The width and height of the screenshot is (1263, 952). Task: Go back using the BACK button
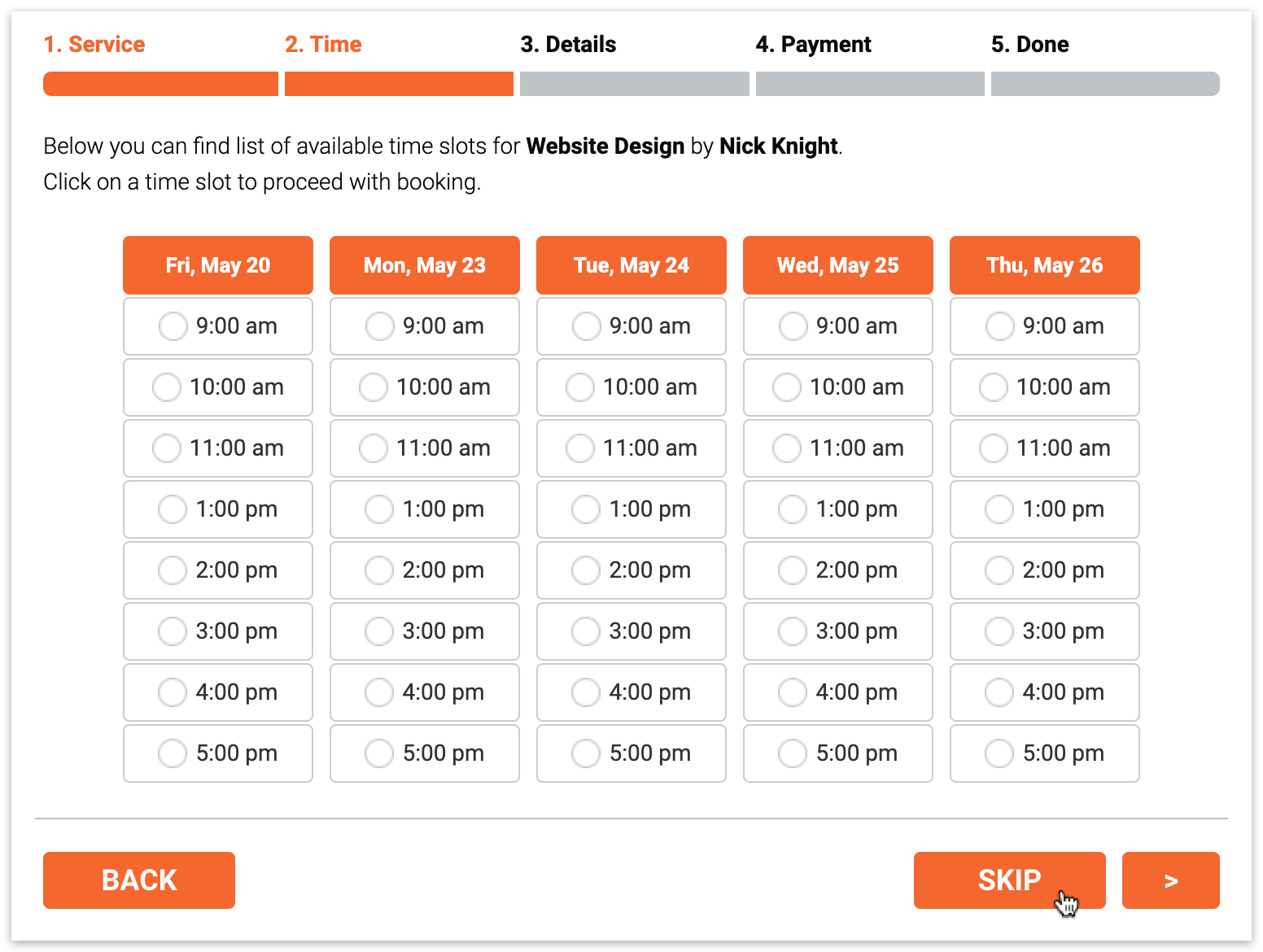138,880
